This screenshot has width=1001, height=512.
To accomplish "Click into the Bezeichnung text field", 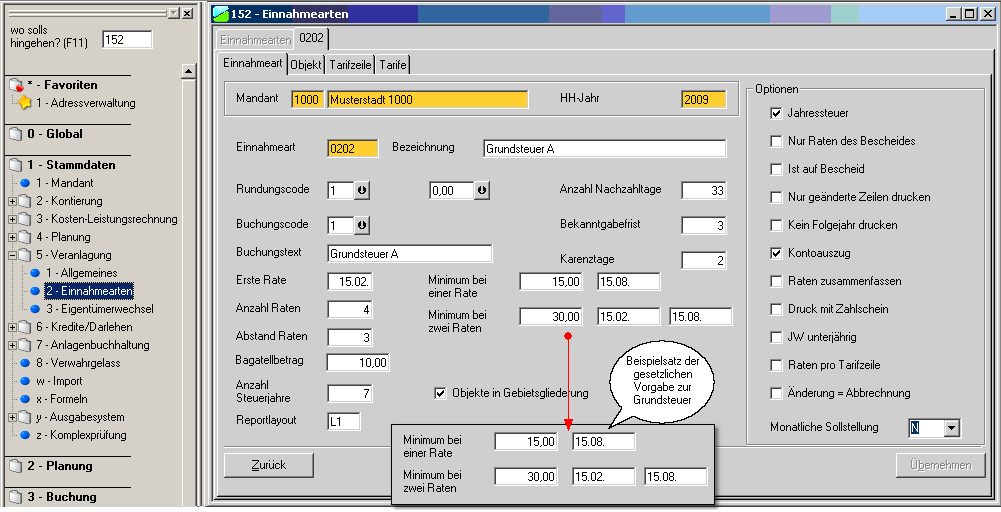I will coord(603,149).
